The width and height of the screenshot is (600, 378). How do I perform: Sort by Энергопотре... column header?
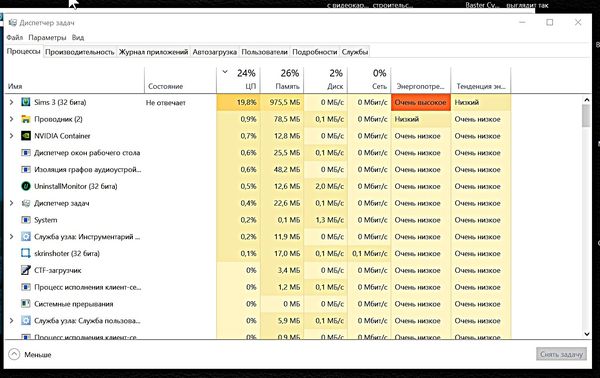coord(421,80)
